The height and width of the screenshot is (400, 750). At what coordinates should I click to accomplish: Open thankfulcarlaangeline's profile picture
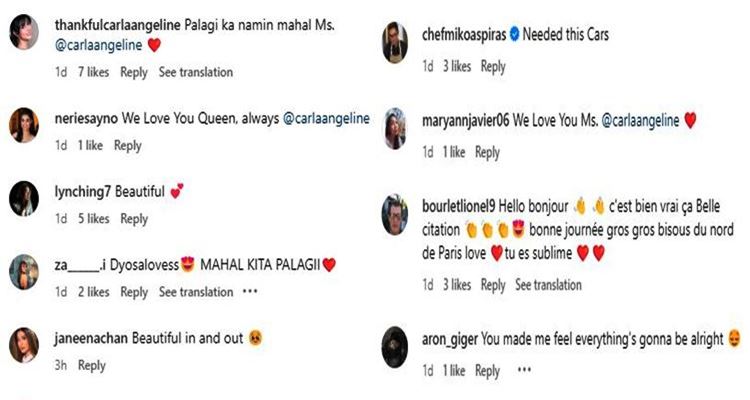click(24, 32)
